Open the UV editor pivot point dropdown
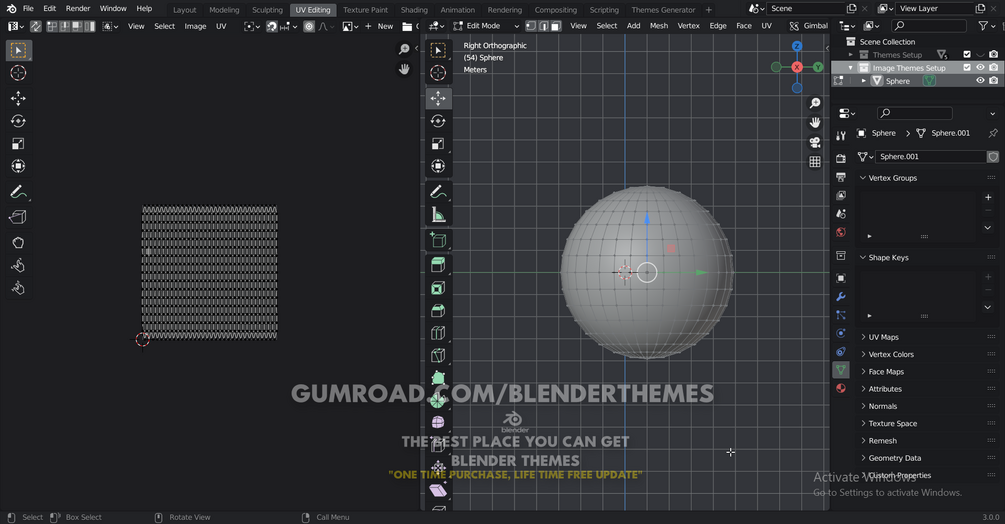Viewport: 1005px width, 524px height. 252,26
